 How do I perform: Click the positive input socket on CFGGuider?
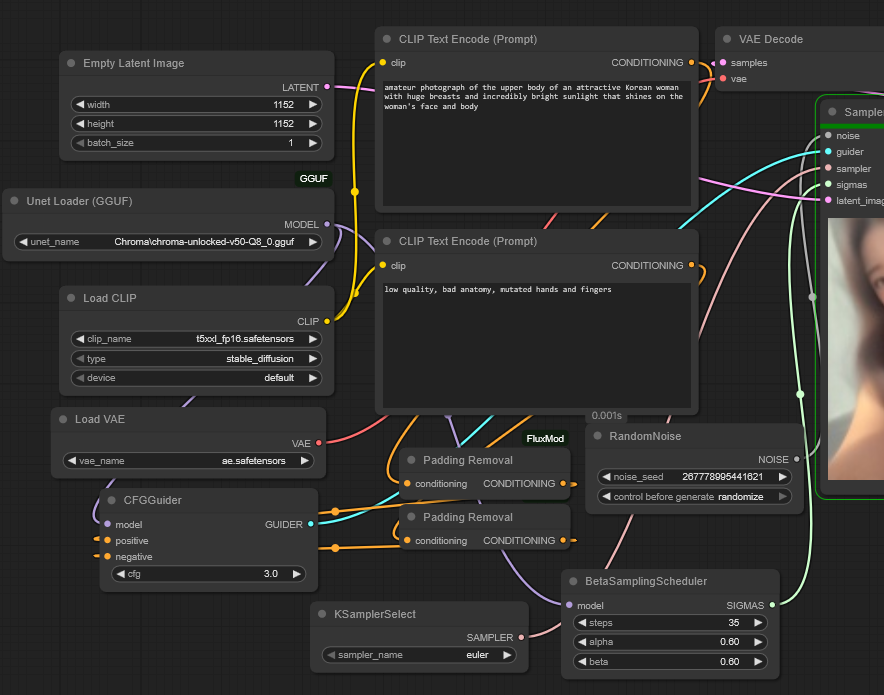click(x=108, y=541)
